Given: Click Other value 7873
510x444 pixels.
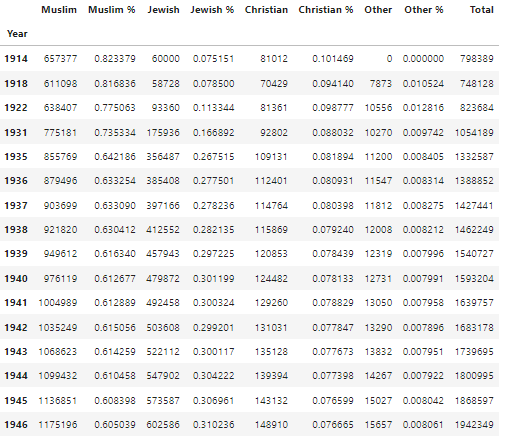Looking at the screenshot, I should [x=381, y=83].
